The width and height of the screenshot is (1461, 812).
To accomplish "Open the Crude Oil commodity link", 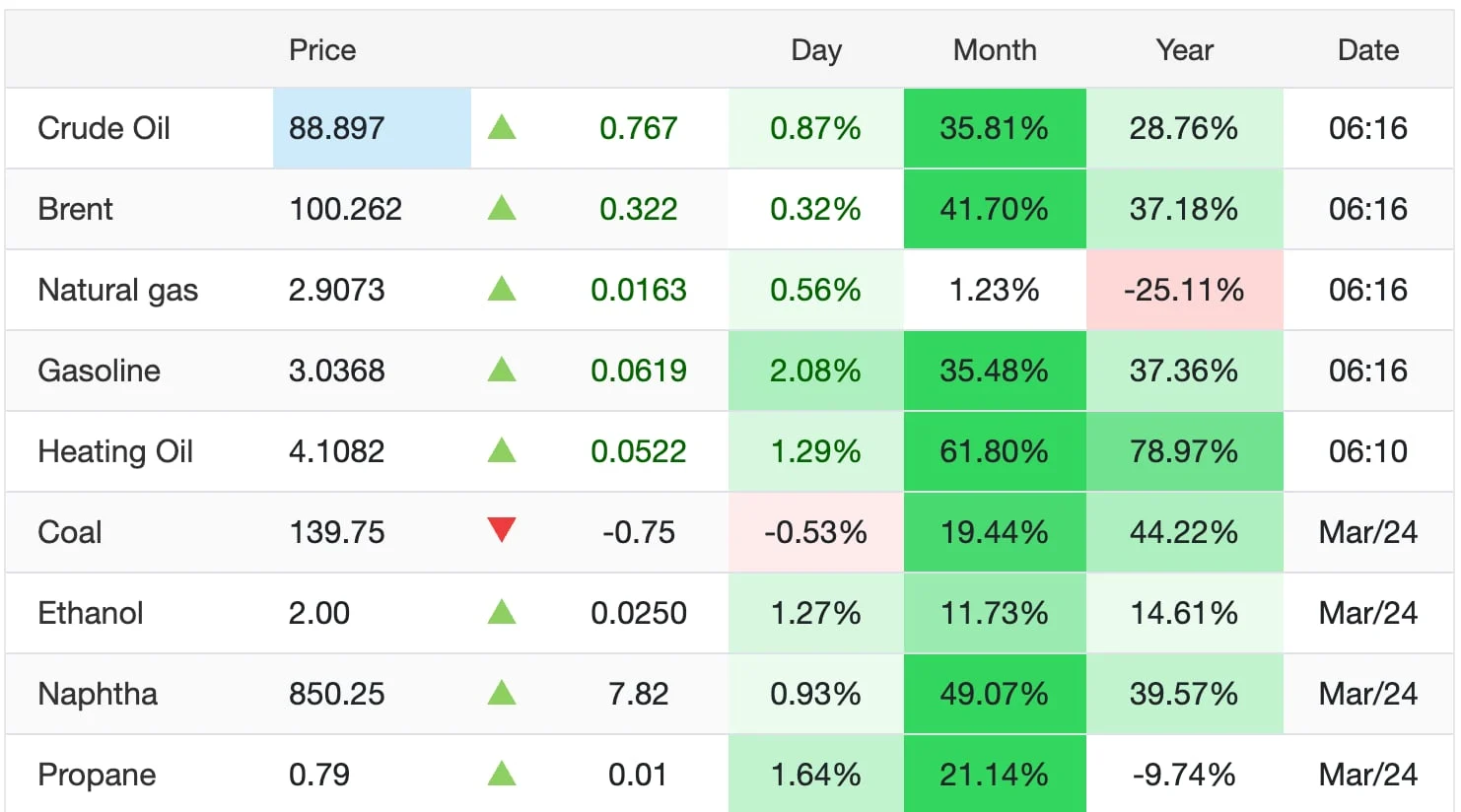I will click(104, 128).
